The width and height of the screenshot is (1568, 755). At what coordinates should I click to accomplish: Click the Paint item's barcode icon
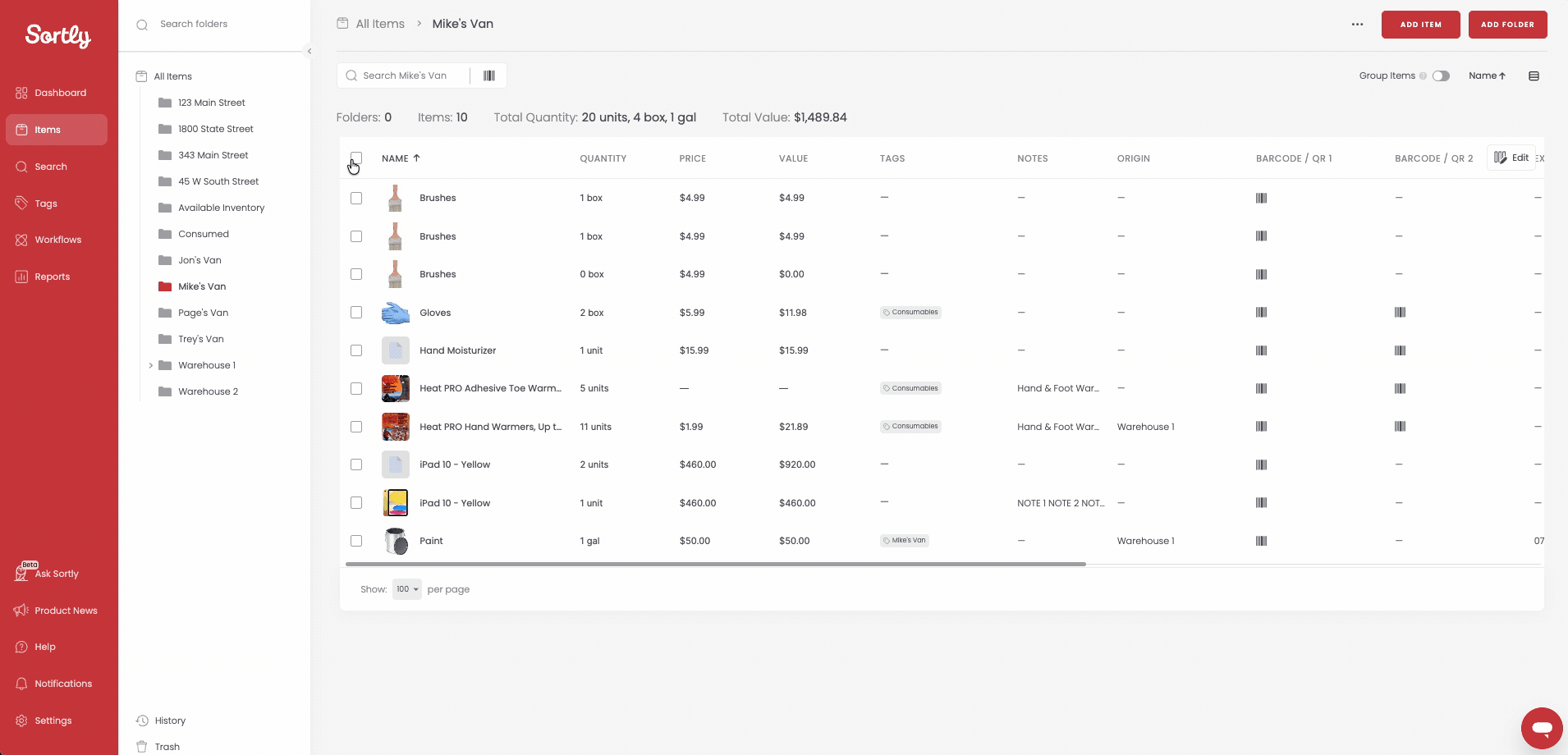pos(1261,541)
